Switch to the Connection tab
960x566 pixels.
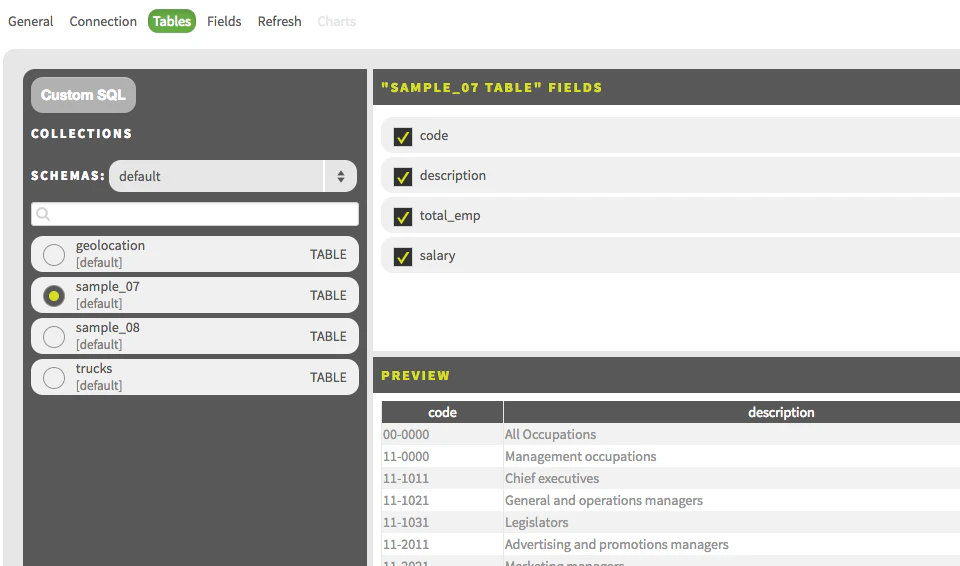[x=103, y=21]
